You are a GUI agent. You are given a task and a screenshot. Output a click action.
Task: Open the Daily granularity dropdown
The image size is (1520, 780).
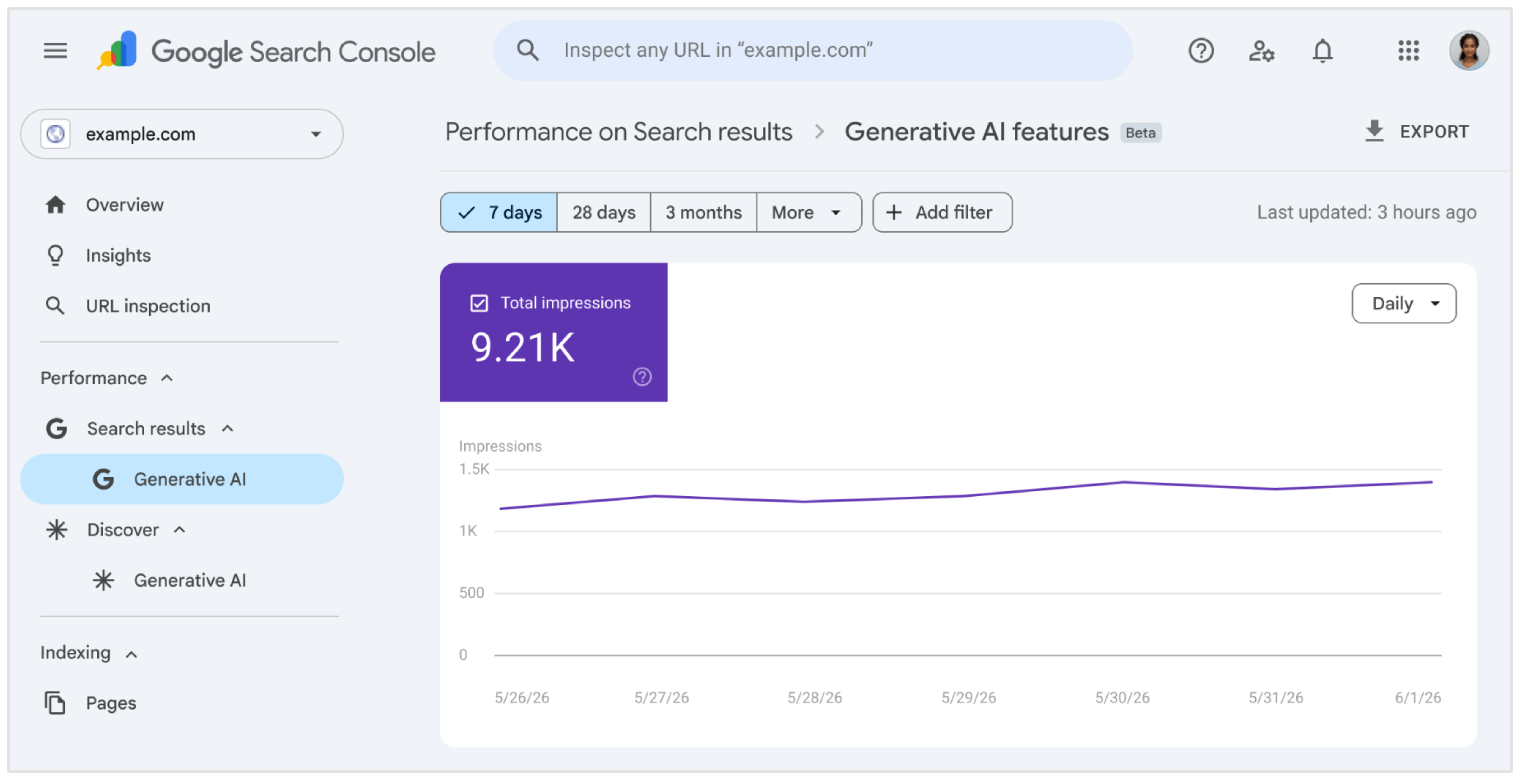(1404, 304)
